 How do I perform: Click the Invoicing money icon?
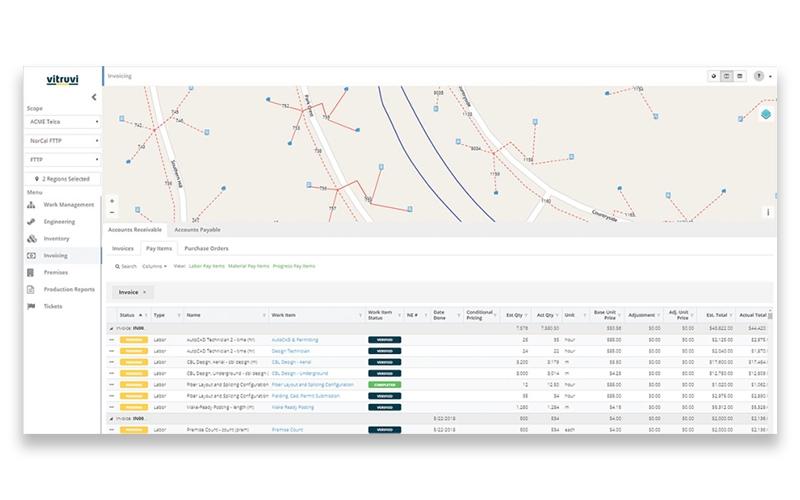coord(31,255)
